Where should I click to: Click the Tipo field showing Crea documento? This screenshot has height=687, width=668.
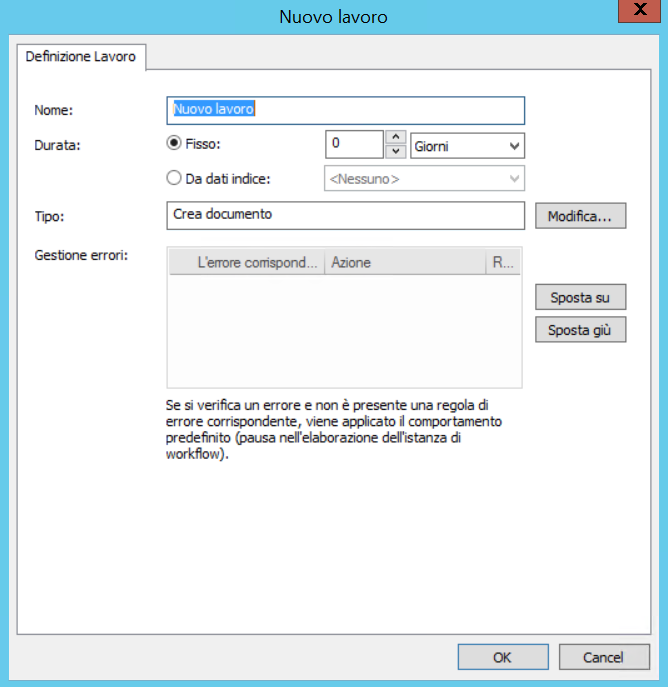[x=346, y=216]
